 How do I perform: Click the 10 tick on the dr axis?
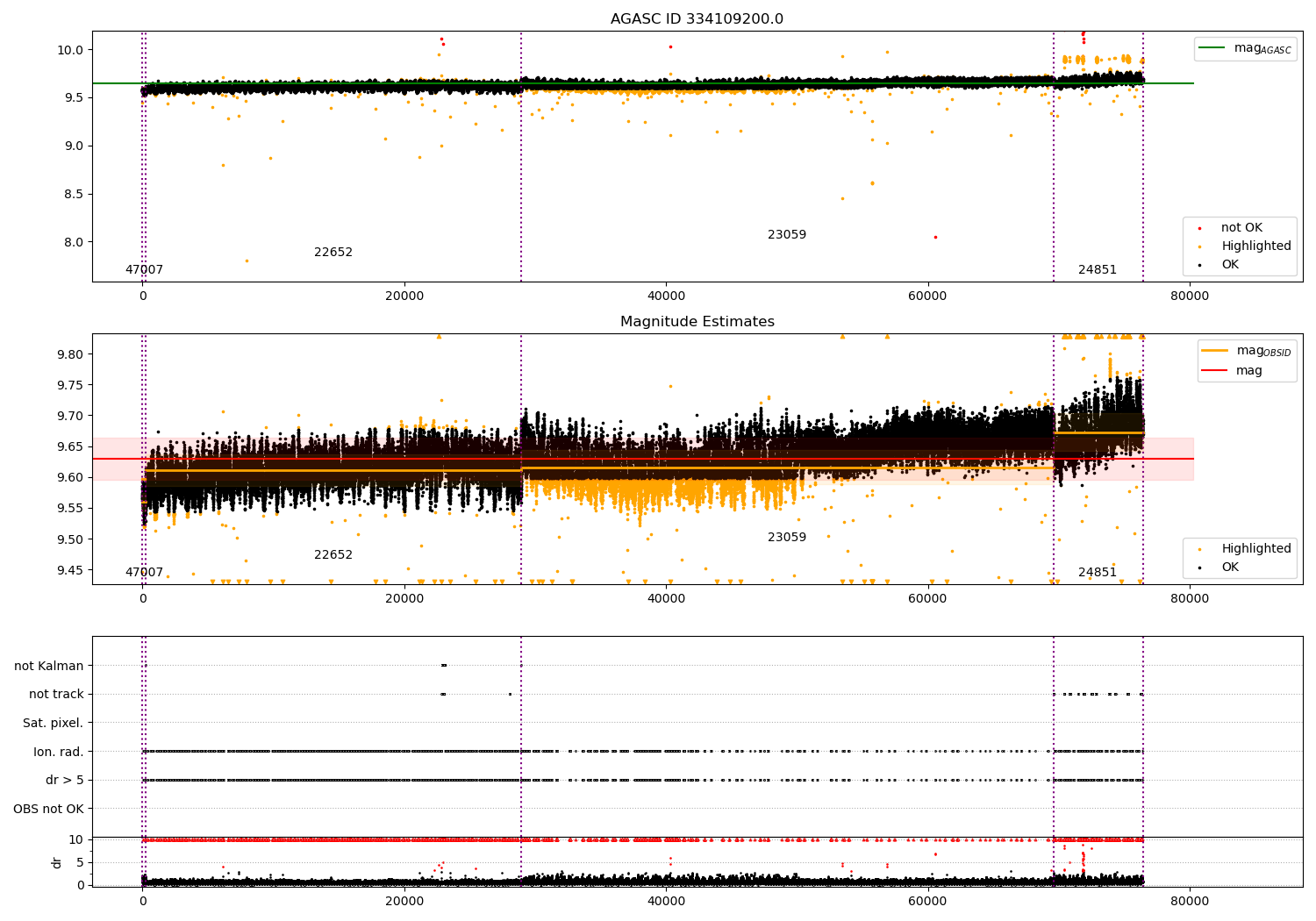coord(76,840)
